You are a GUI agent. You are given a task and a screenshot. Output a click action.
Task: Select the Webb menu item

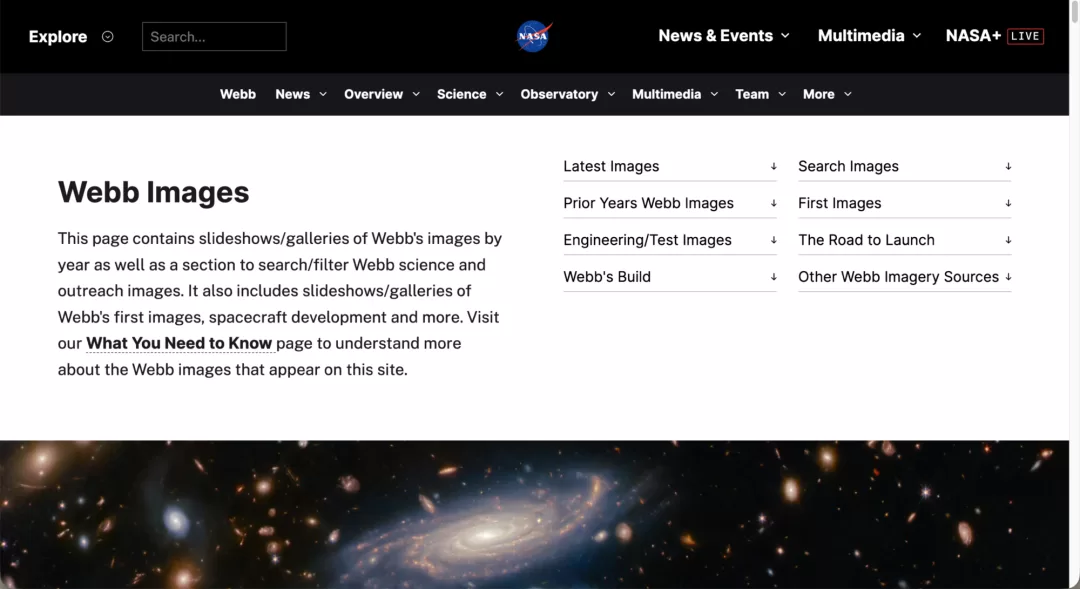238,94
